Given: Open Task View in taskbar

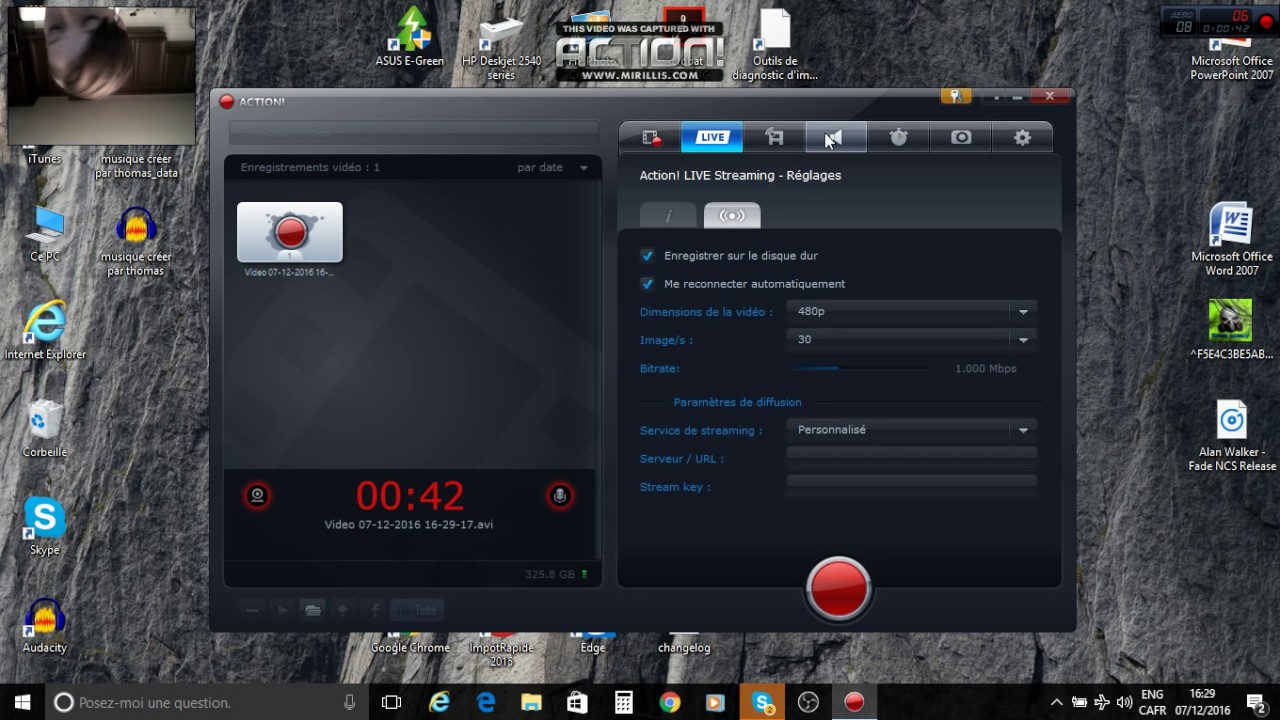Looking at the screenshot, I should click(392, 703).
